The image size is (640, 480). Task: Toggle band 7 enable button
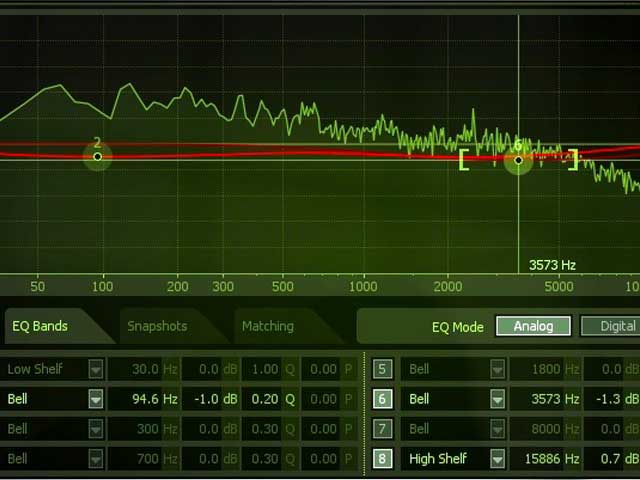(382, 429)
